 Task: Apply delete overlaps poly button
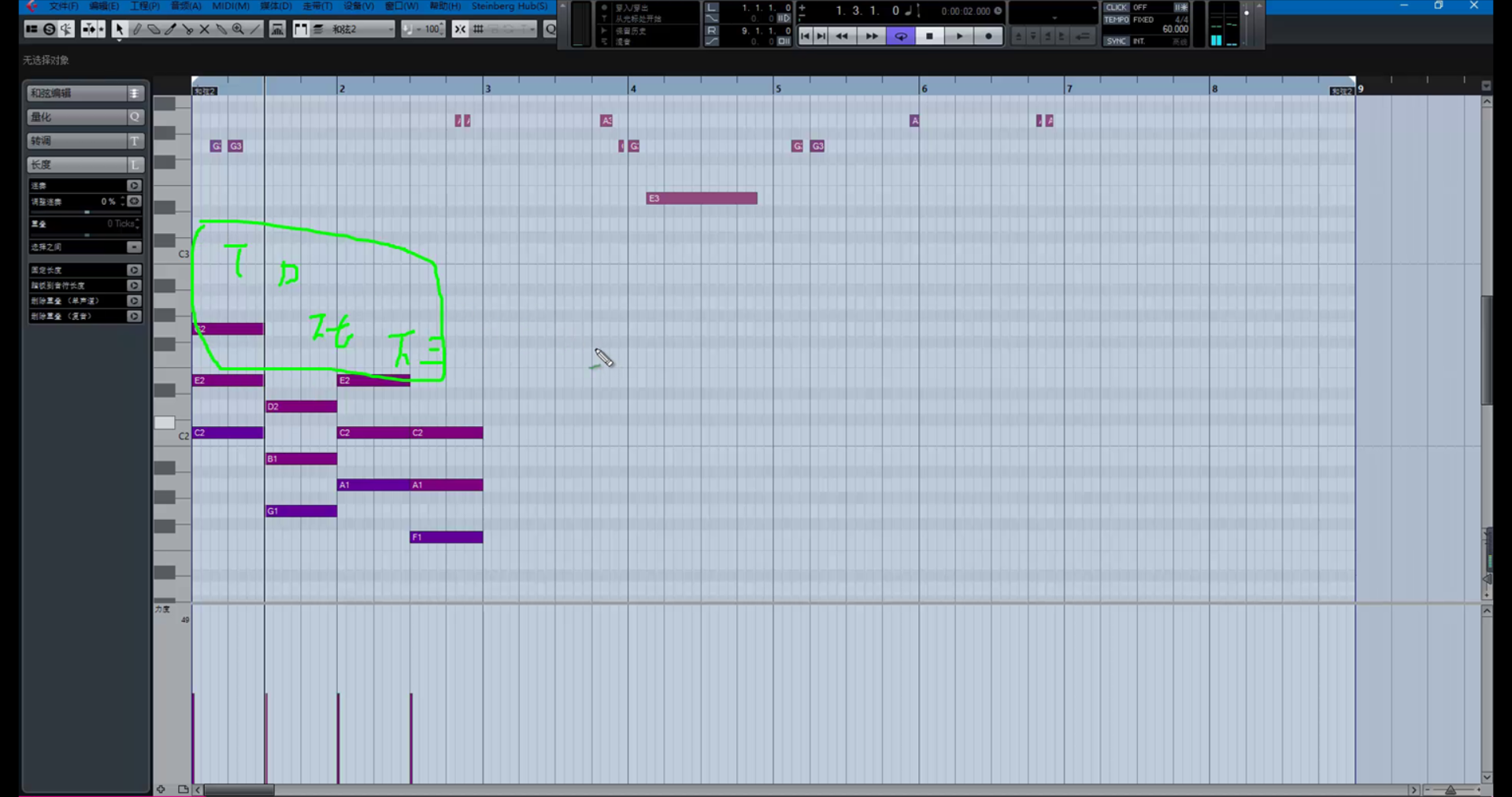click(134, 317)
